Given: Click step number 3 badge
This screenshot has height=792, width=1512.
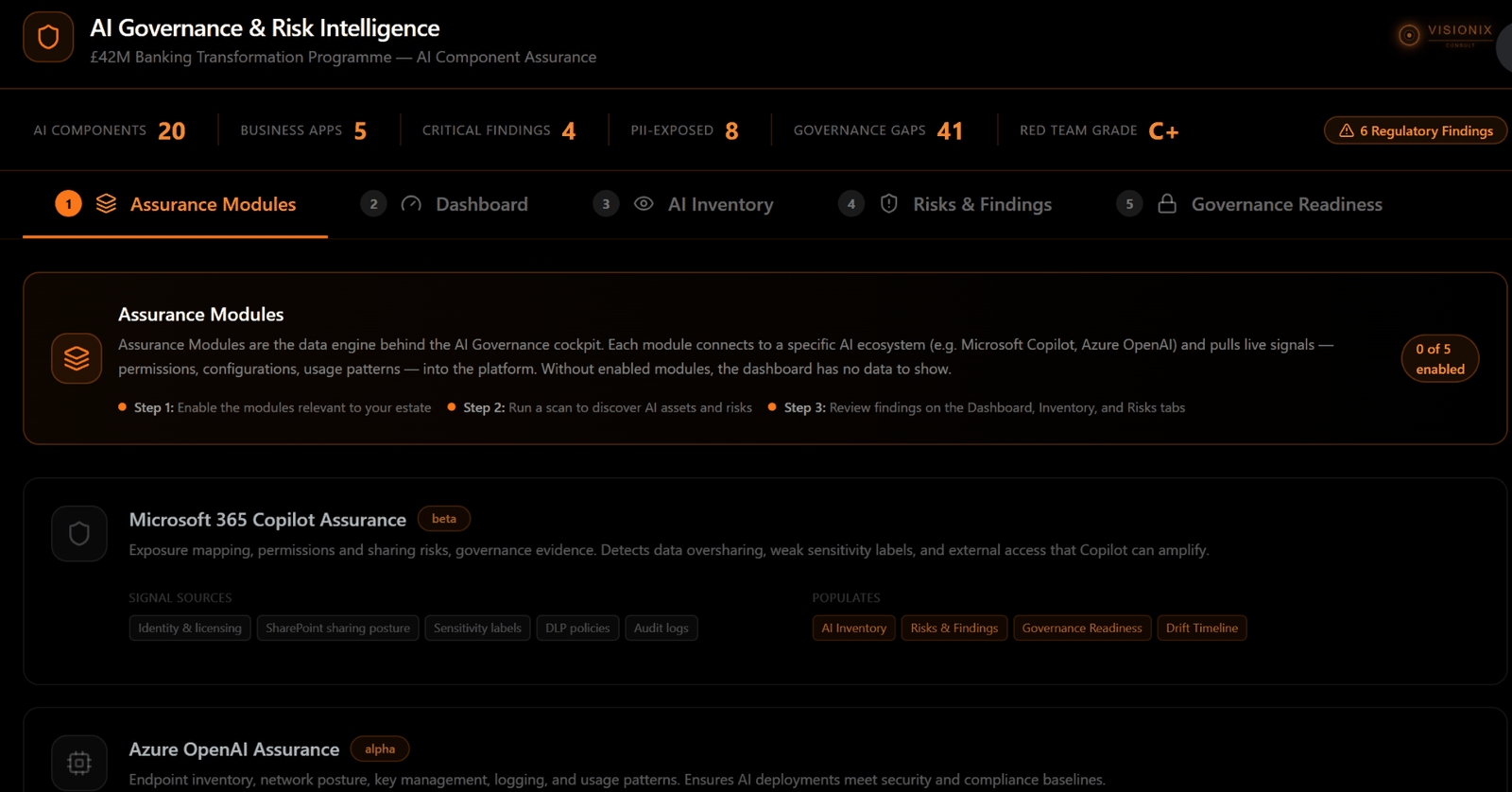Looking at the screenshot, I should pyautogui.click(x=606, y=203).
